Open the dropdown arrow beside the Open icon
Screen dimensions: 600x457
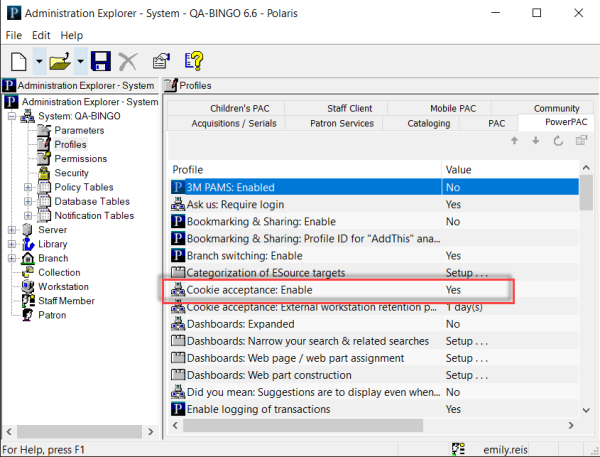pyautogui.click(x=79, y=62)
